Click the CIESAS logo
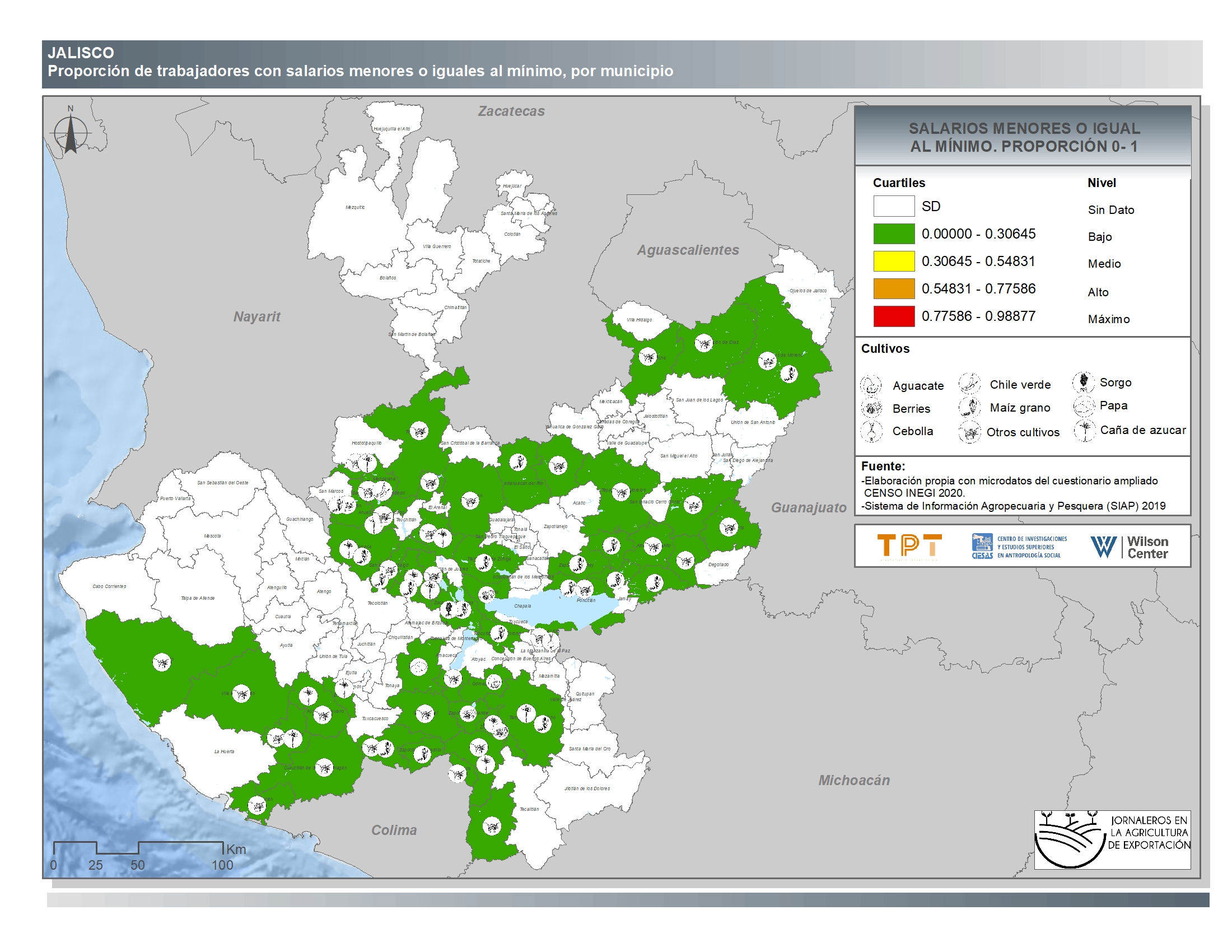This screenshot has height=952, width=1232. click(x=1019, y=547)
